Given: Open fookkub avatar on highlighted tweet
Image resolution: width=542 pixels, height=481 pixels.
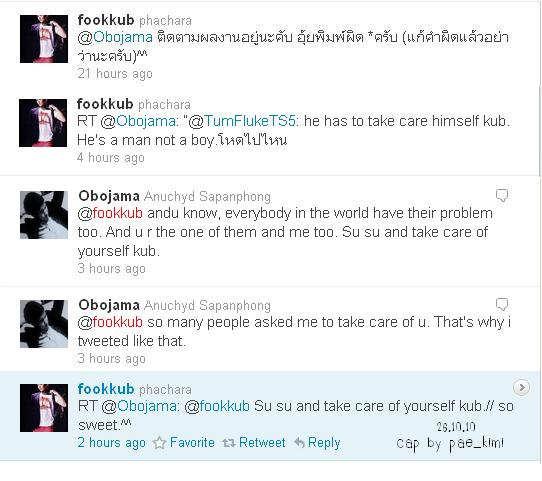Looking at the screenshot, I should [44, 408].
